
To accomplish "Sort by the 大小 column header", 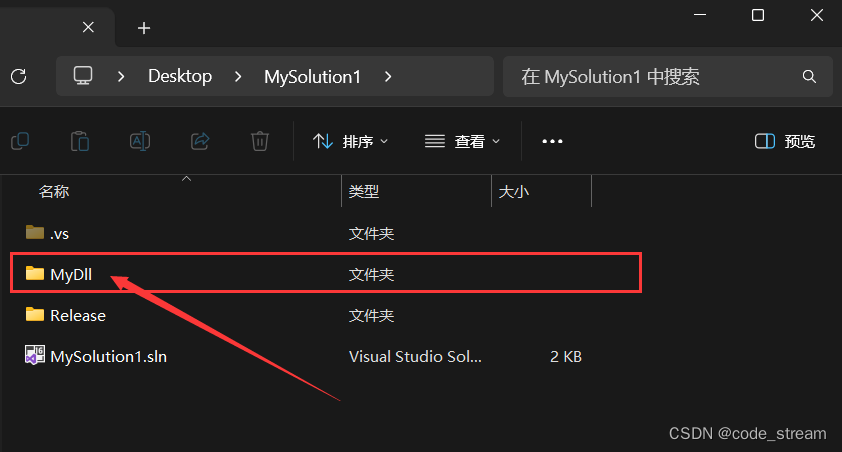I will pos(513,192).
